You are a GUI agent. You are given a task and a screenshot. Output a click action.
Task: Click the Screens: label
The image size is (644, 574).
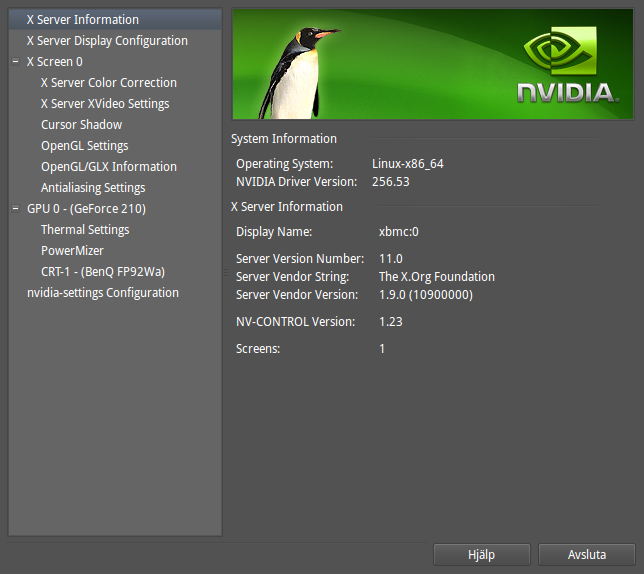point(258,349)
